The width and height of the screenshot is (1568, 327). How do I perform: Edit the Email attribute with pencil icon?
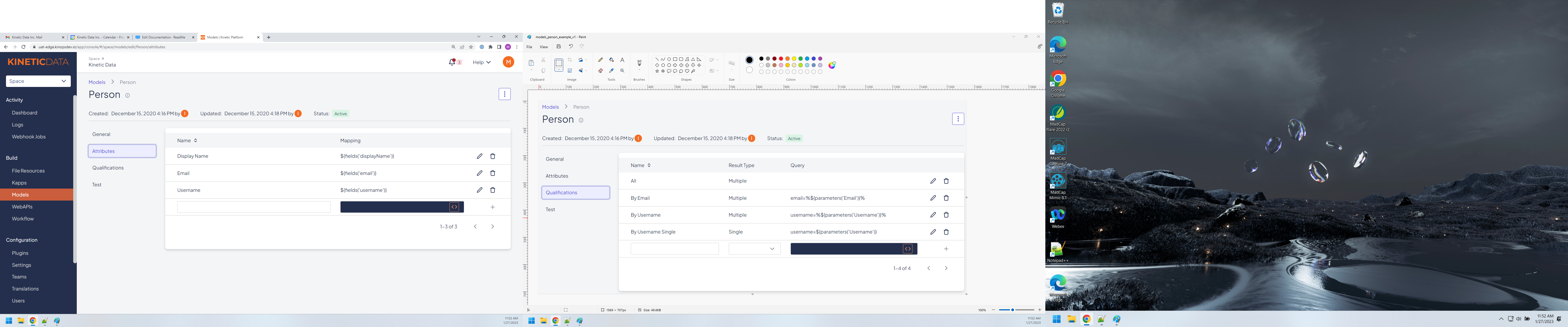480,174
